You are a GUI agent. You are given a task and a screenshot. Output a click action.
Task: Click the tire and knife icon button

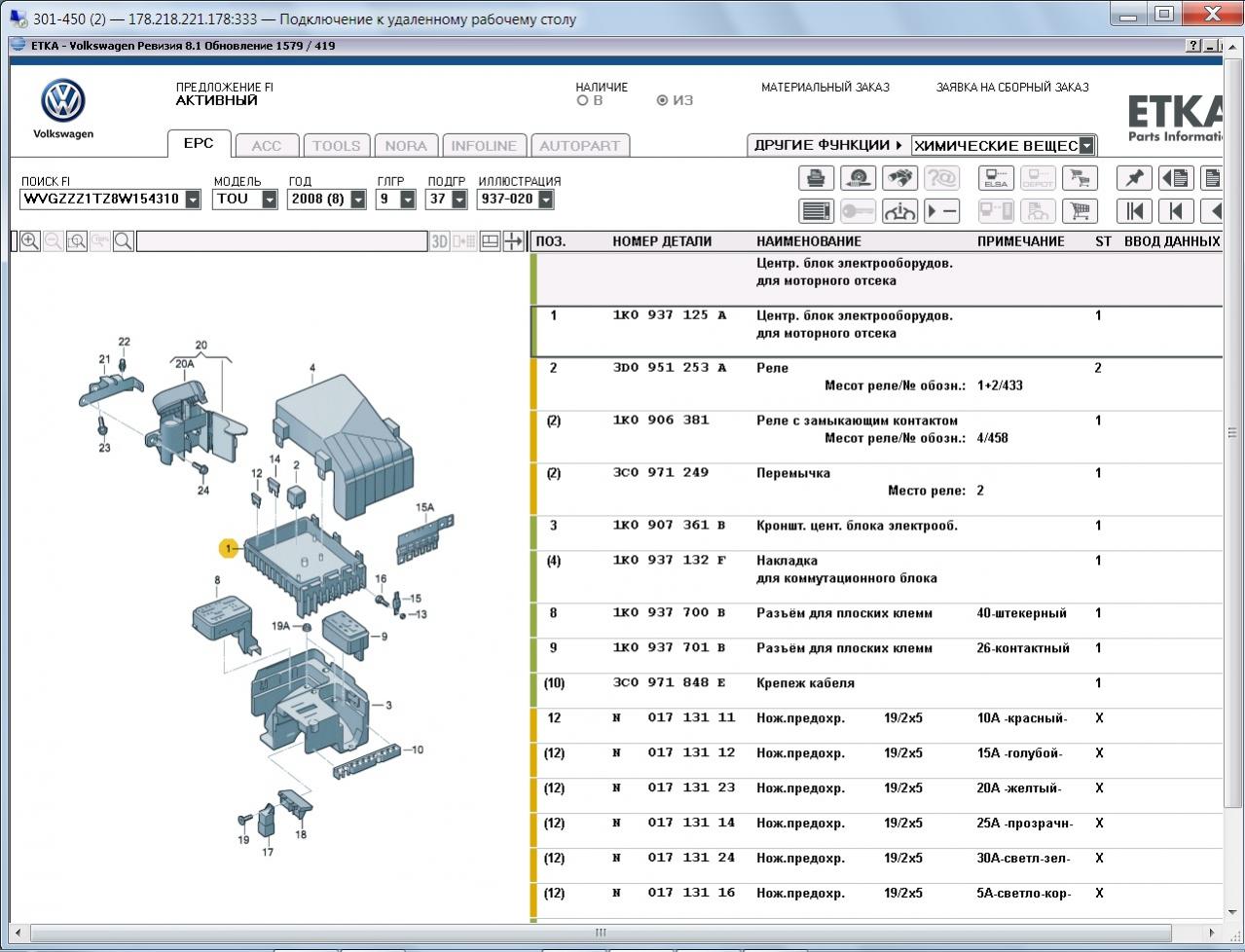click(x=858, y=178)
